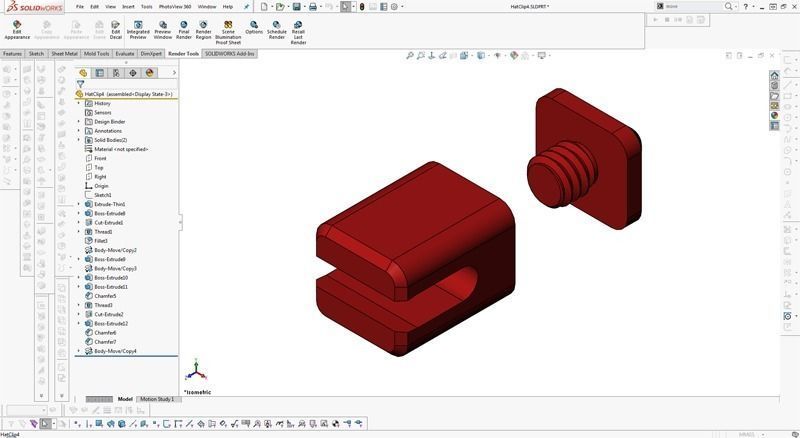Open the DisplayManager tab icon
Viewport: 800px width, 438px height.
click(149, 73)
